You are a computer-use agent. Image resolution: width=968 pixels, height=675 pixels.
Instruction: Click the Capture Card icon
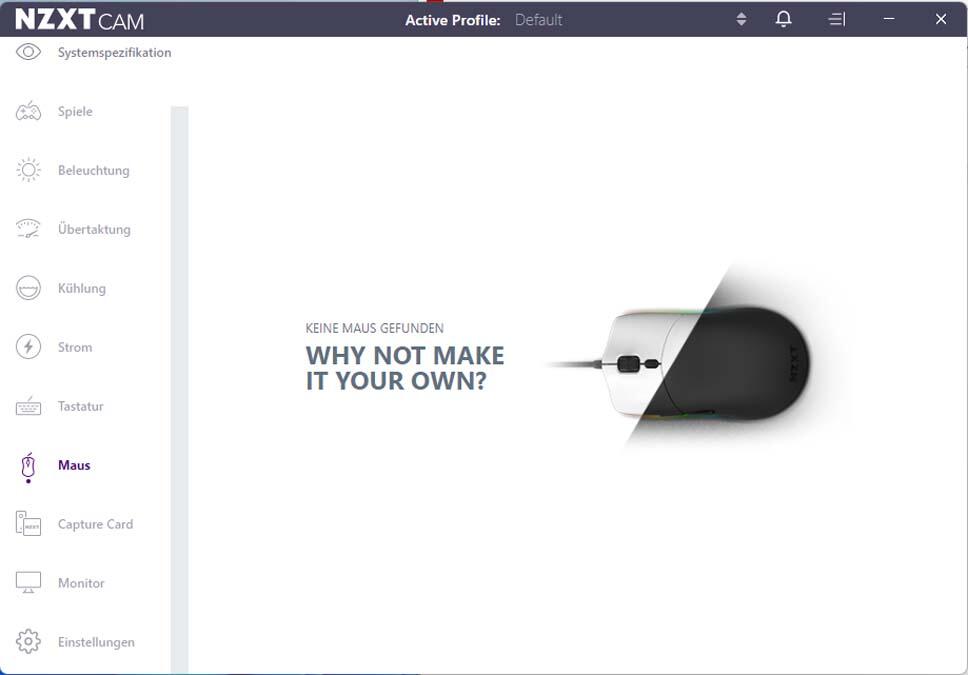click(x=28, y=524)
